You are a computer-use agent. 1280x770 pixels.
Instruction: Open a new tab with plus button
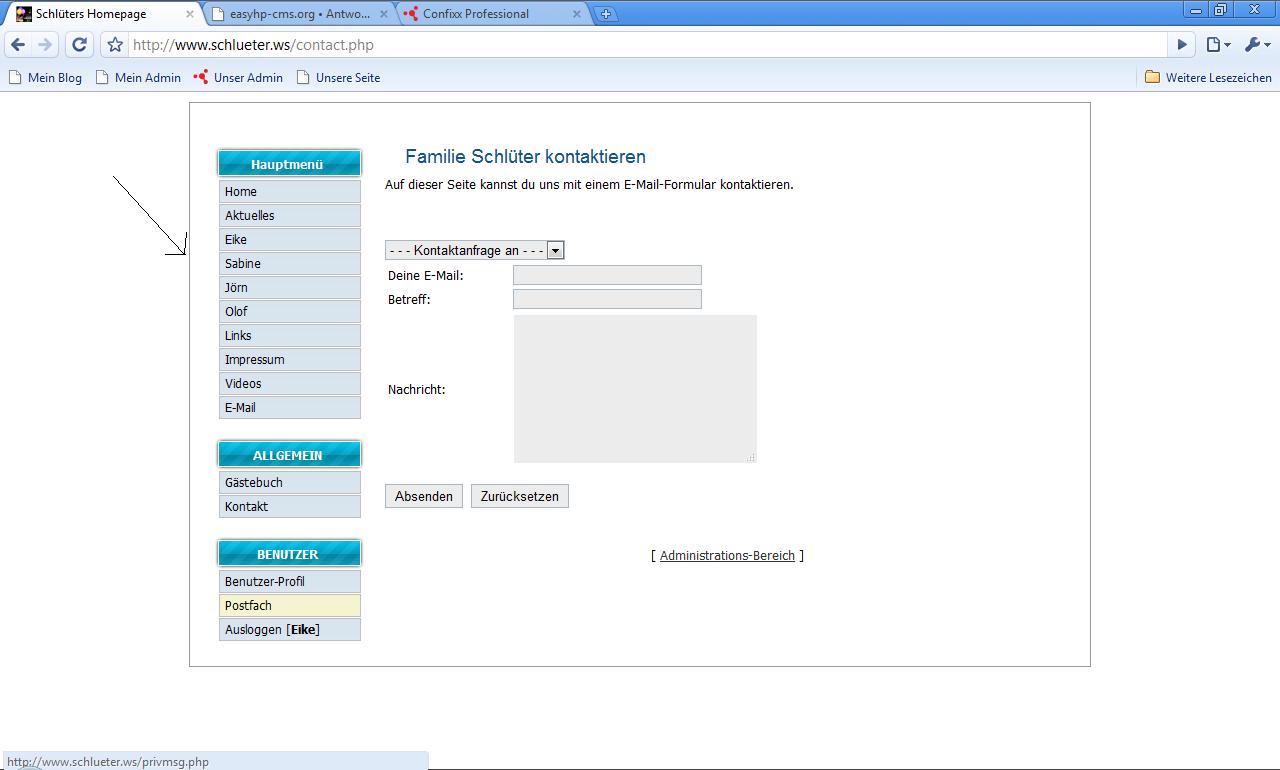(605, 14)
